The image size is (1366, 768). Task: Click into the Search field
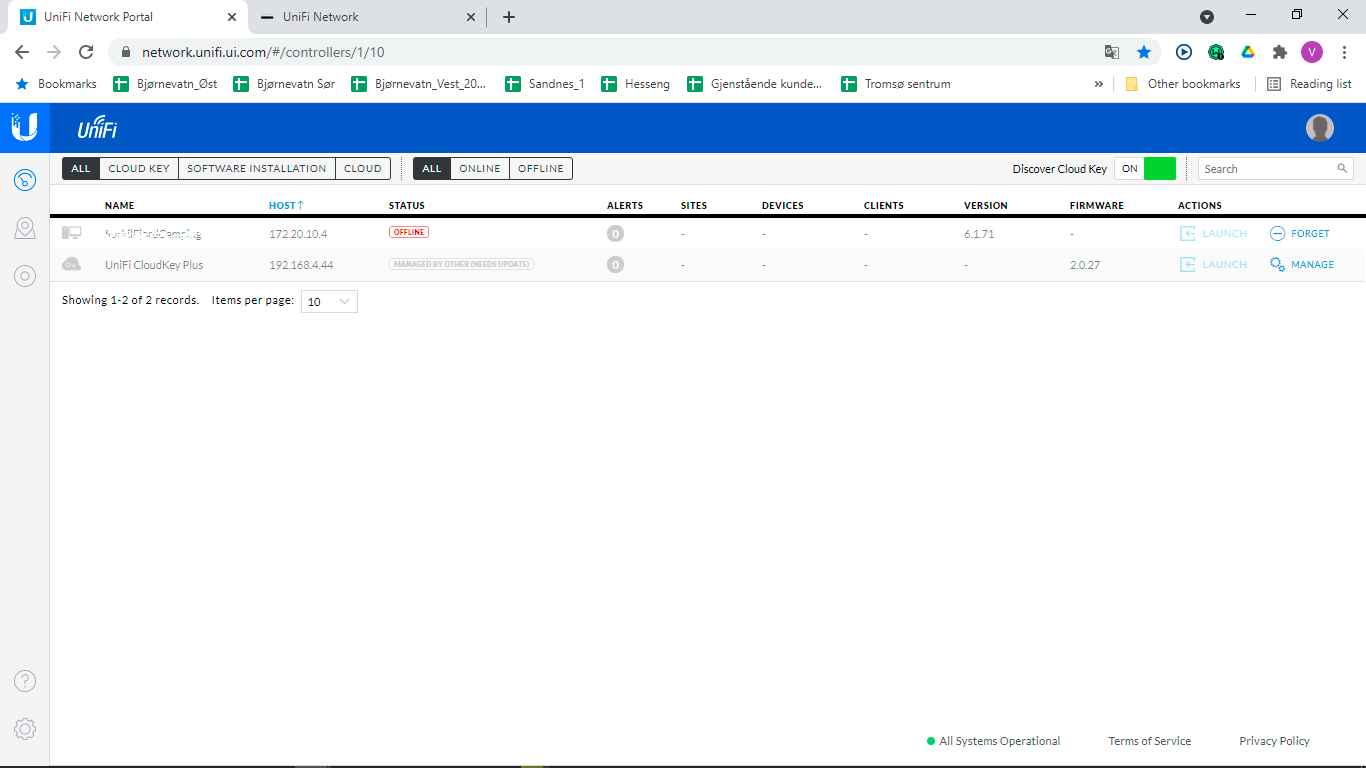click(1265, 169)
